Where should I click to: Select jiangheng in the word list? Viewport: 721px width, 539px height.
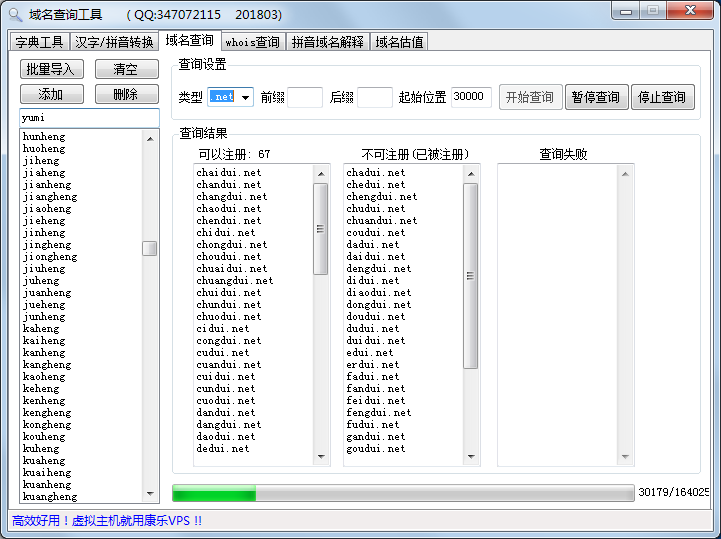(x=49, y=197)
